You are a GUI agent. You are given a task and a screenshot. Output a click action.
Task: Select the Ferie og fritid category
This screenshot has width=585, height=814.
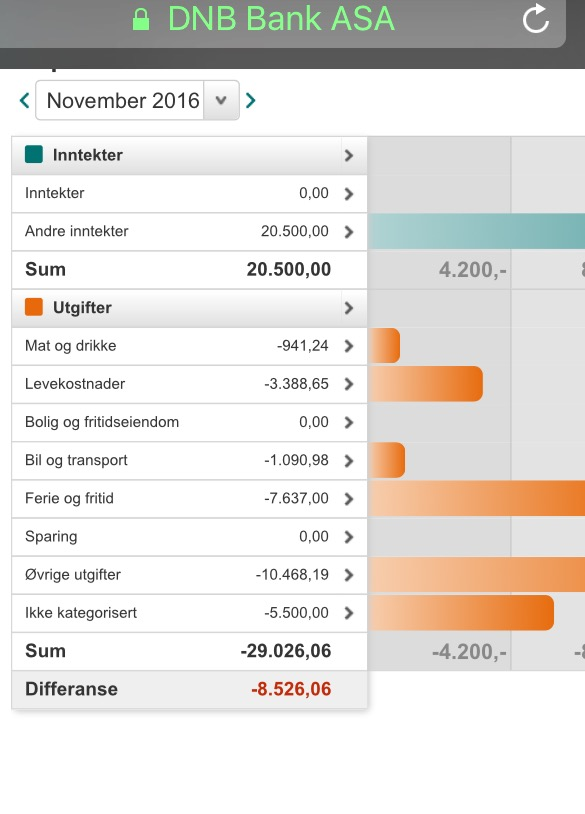coord(189,499)
